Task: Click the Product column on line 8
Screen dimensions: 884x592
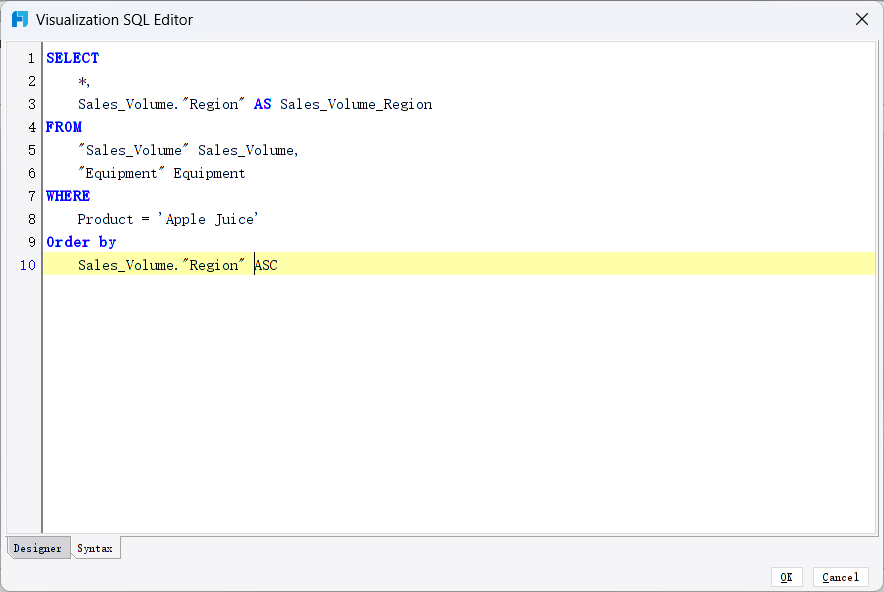Action: (105, 219)
